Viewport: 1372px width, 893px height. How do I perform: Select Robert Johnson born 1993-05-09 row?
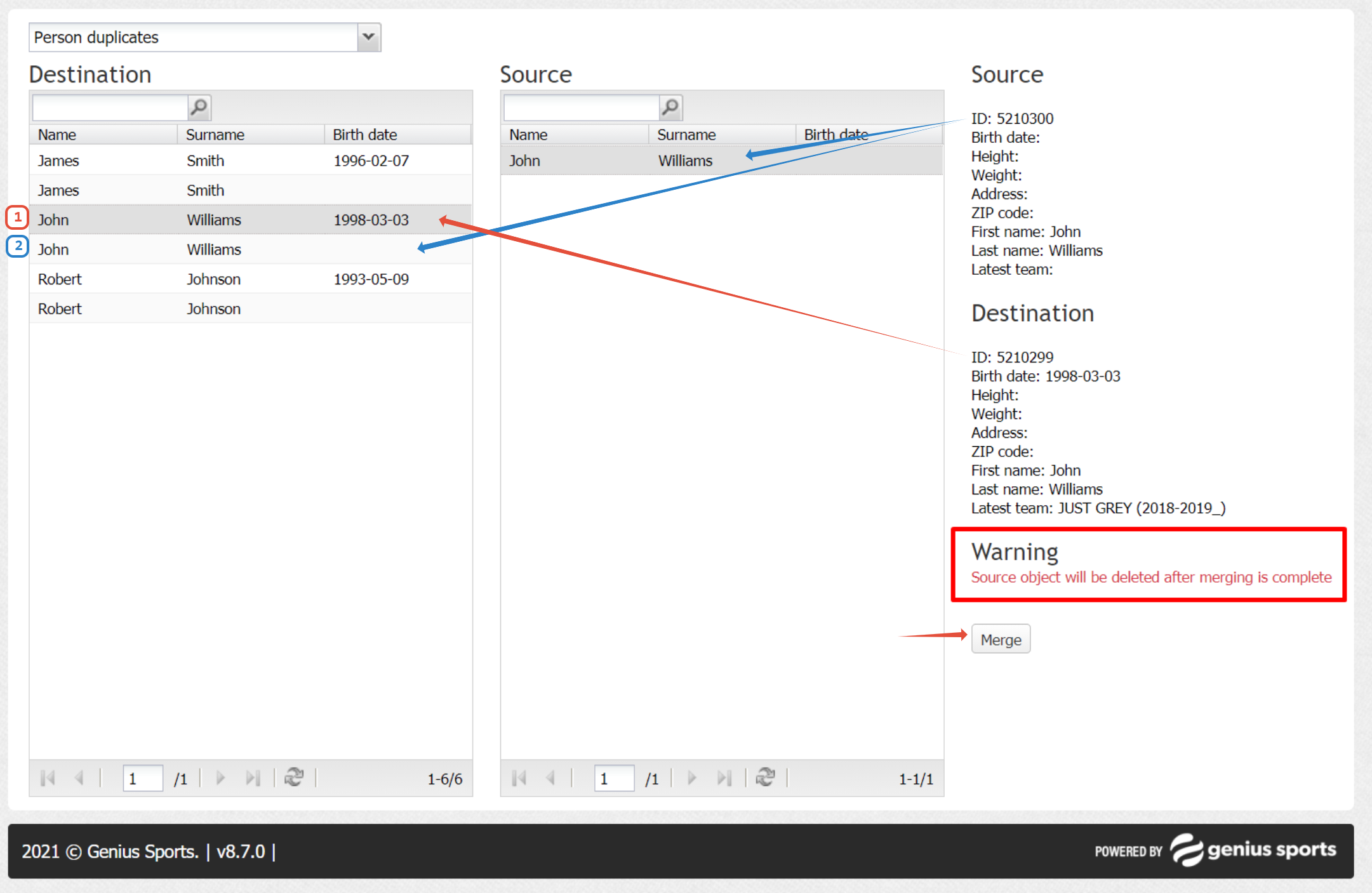[x=250, y=279]
